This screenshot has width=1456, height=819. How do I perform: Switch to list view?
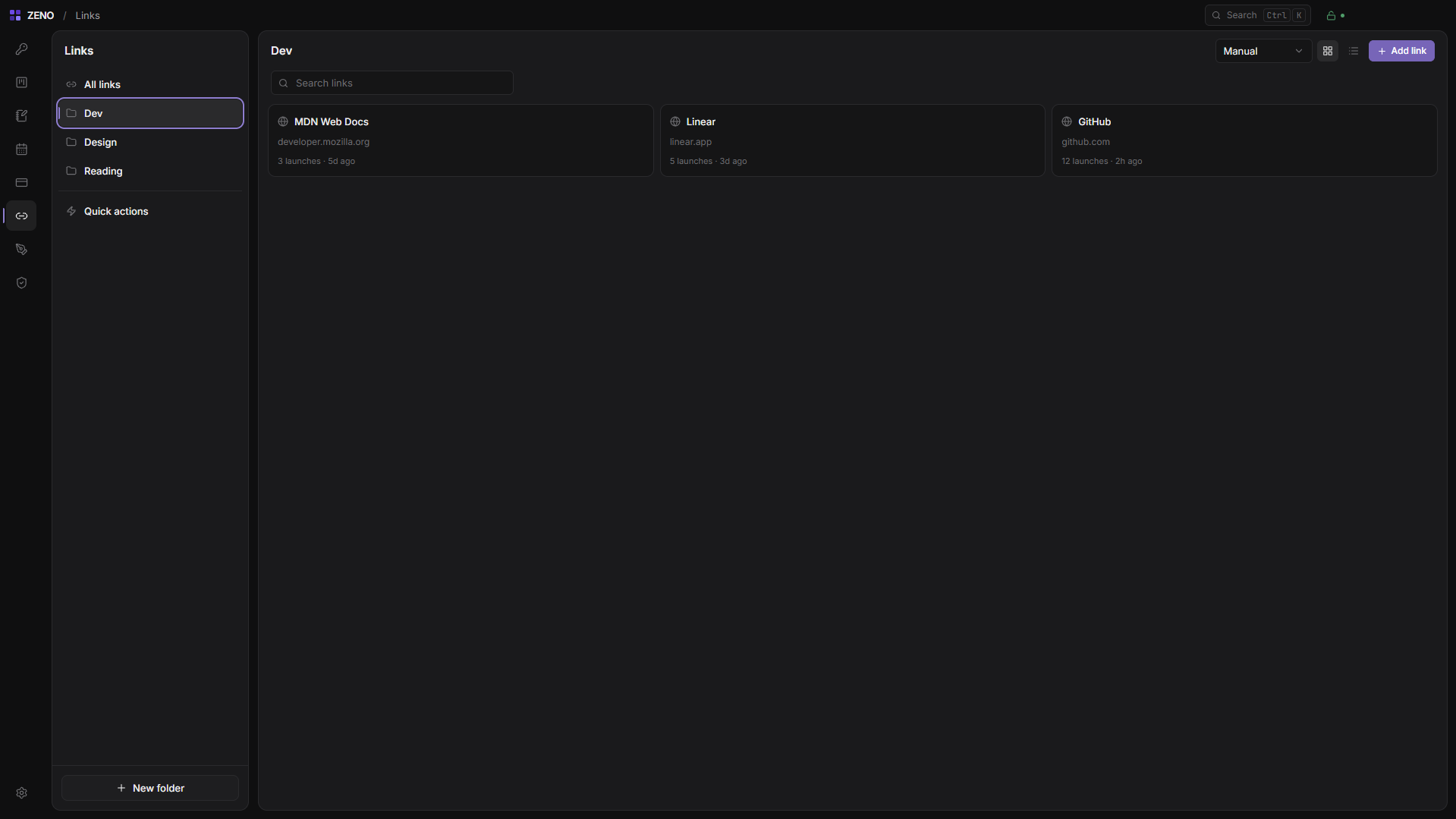1354,51
